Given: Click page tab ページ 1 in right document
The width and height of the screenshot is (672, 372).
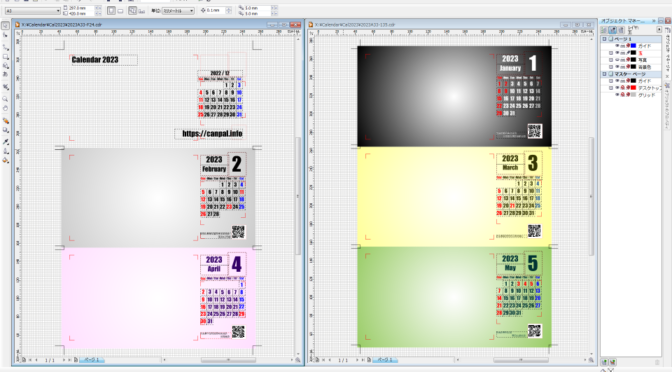Looking at the screenshot, I should 384,360.
